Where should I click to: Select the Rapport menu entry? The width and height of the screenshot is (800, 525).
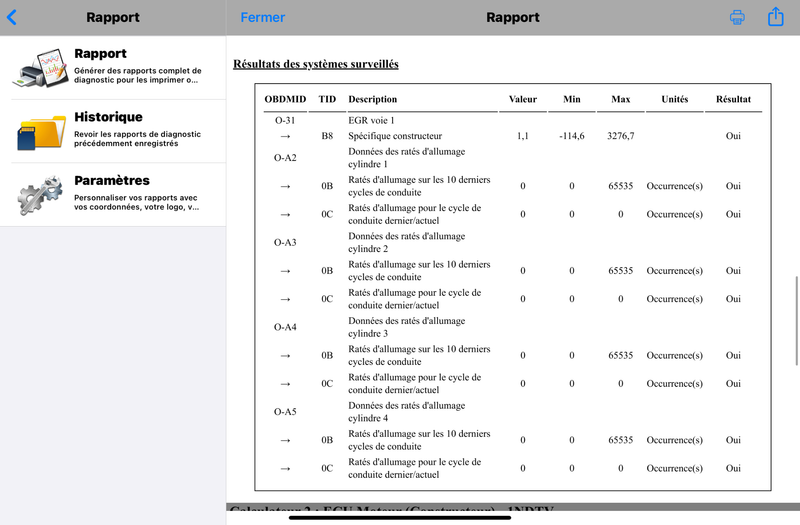pyautogui.click(x=113, y=68)
